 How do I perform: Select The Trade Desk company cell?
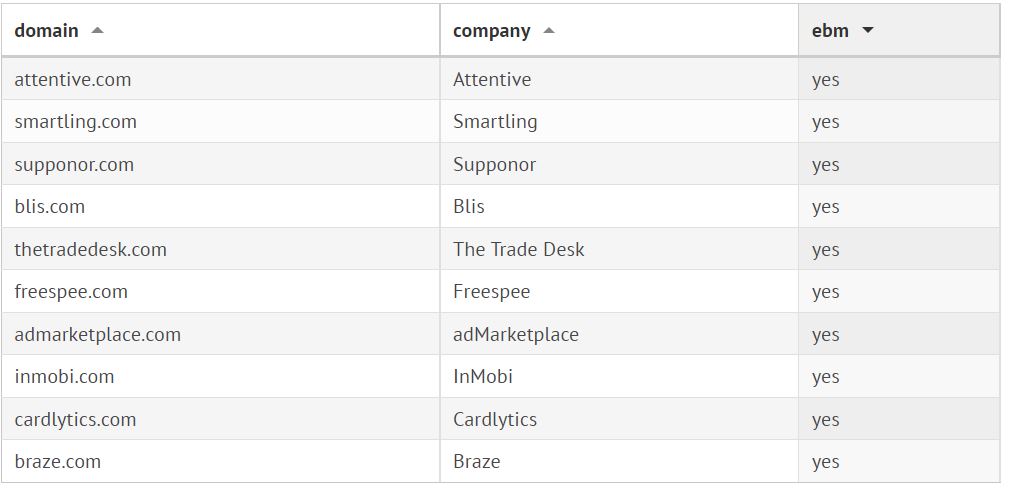click(x=519, y=250)
